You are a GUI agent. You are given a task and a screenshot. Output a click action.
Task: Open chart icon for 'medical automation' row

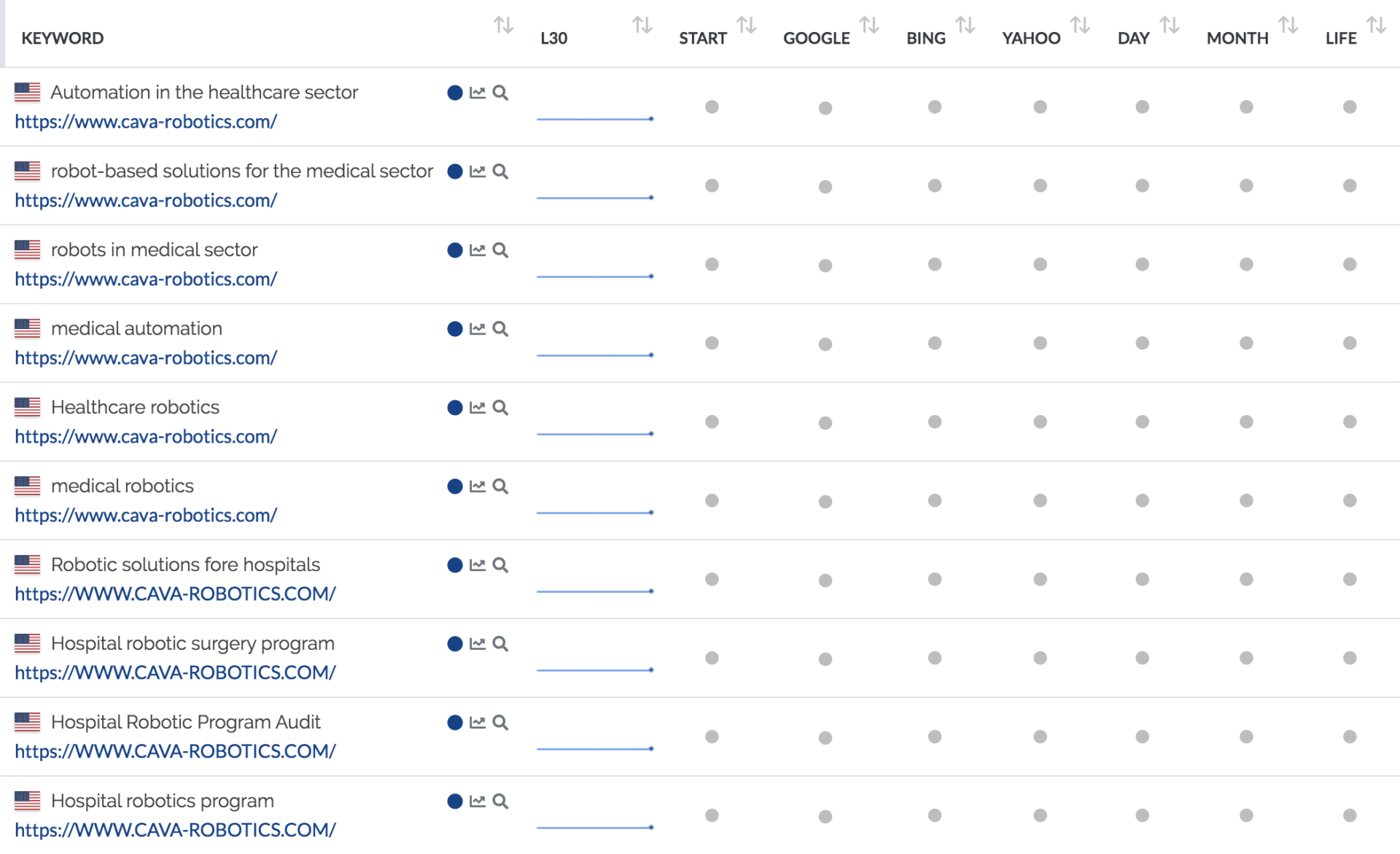[x=478, y=329]
